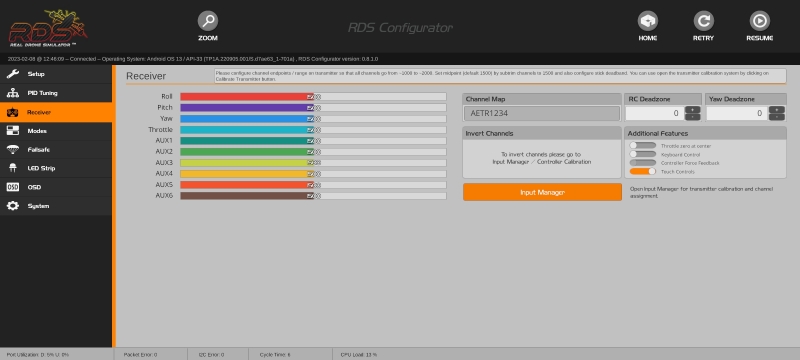The image size is (800, 360).
Task: Open the Failsafe tab
Action: point(56,149)
